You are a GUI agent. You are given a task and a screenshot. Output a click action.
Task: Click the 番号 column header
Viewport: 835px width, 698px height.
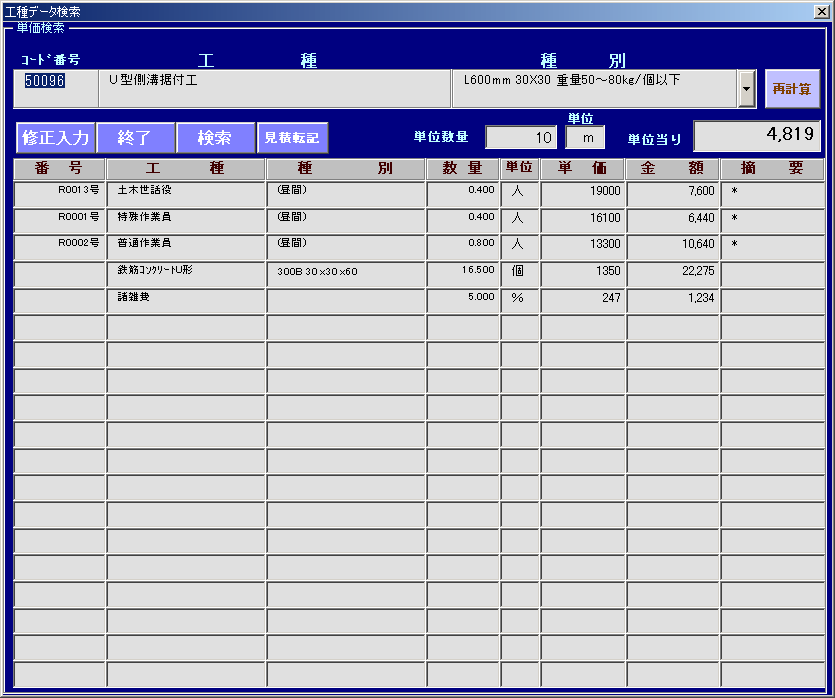59,168
